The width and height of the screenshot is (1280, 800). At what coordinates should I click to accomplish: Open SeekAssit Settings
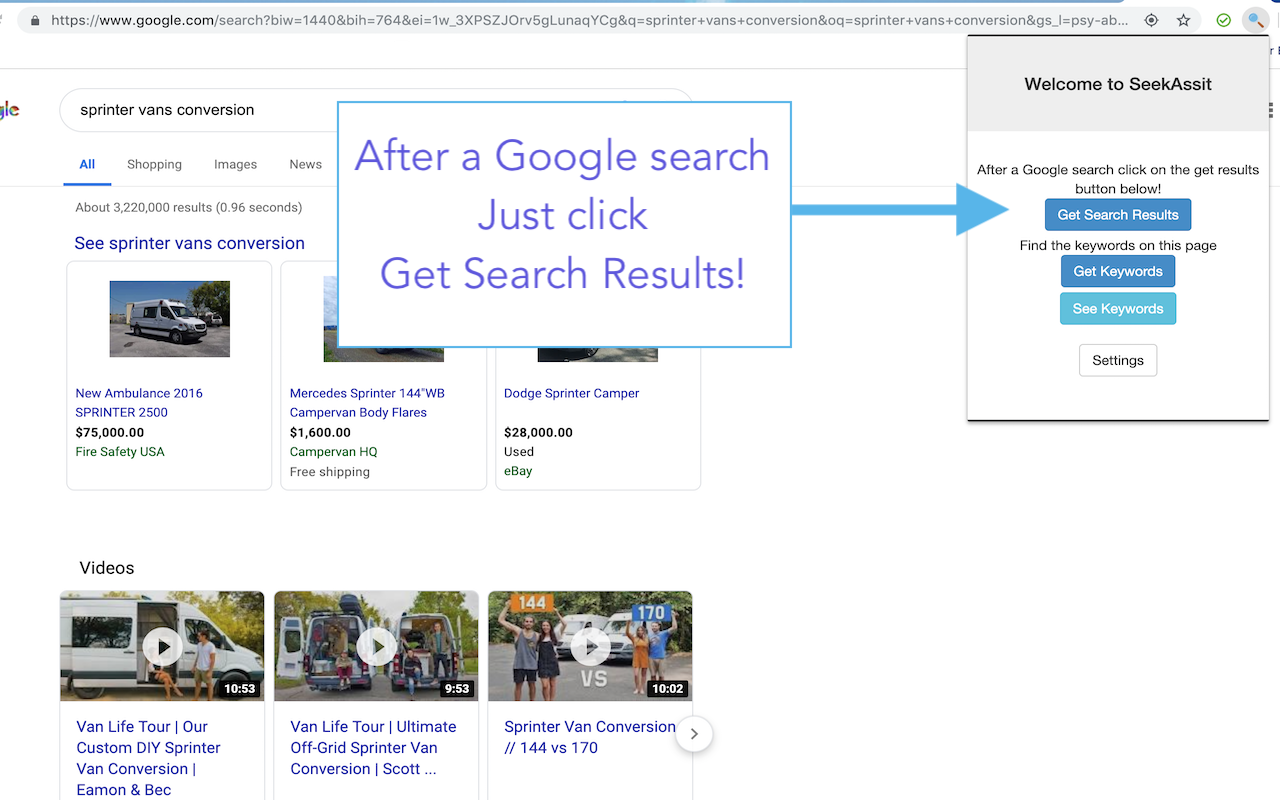point(1118,360)
